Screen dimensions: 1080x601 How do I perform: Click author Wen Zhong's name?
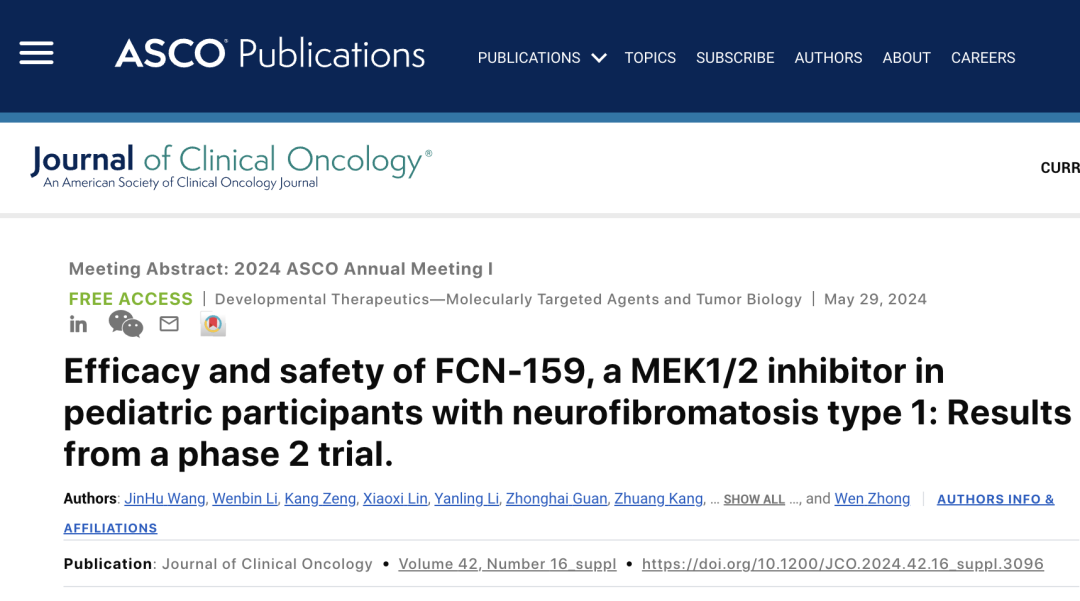pos(872,499)
